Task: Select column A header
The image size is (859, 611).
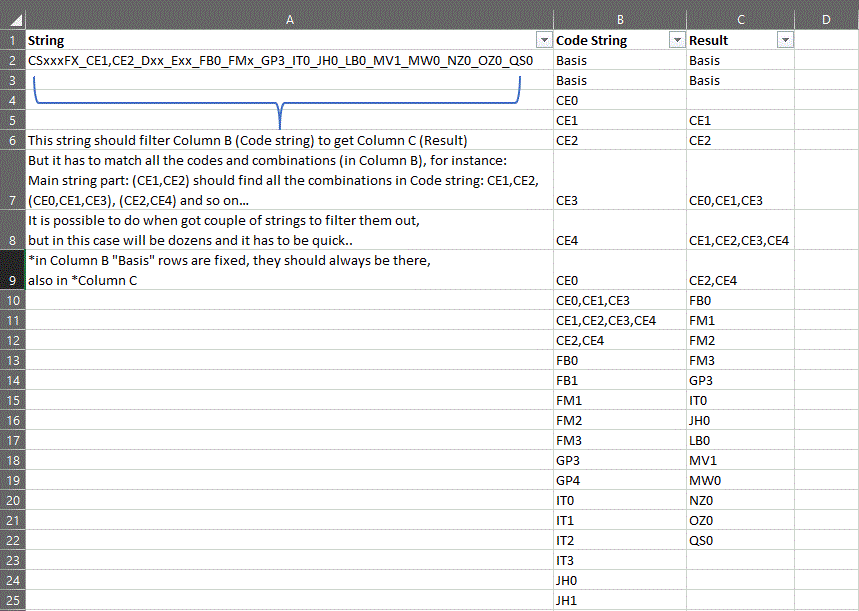Action: coord(290,20)
